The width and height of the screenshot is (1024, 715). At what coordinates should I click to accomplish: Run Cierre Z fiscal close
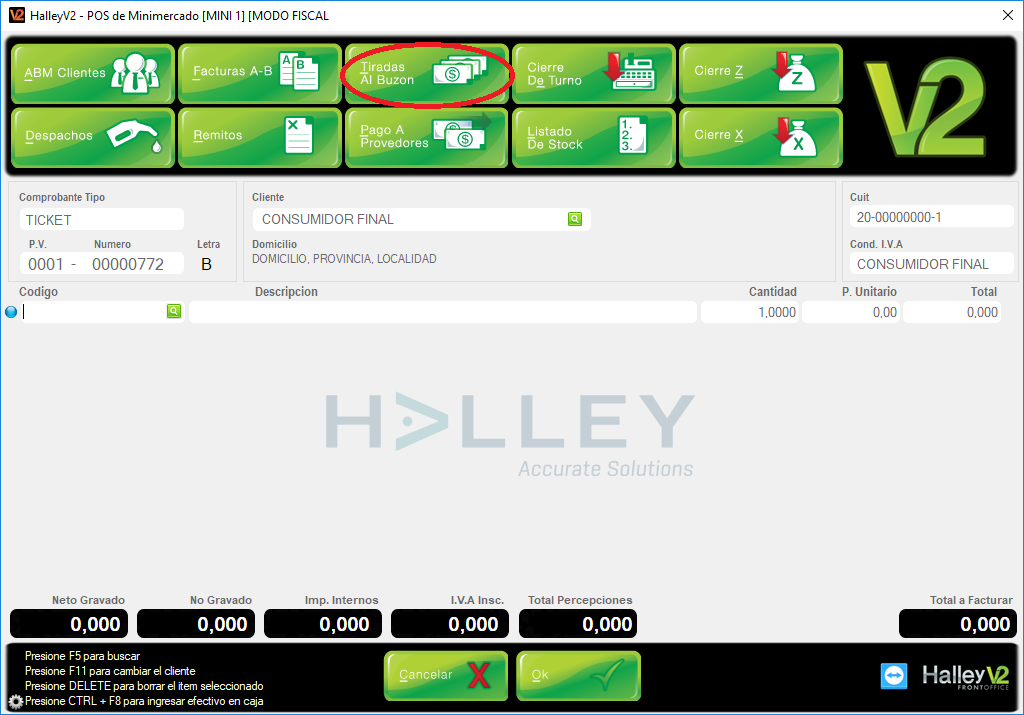[761, 73]
